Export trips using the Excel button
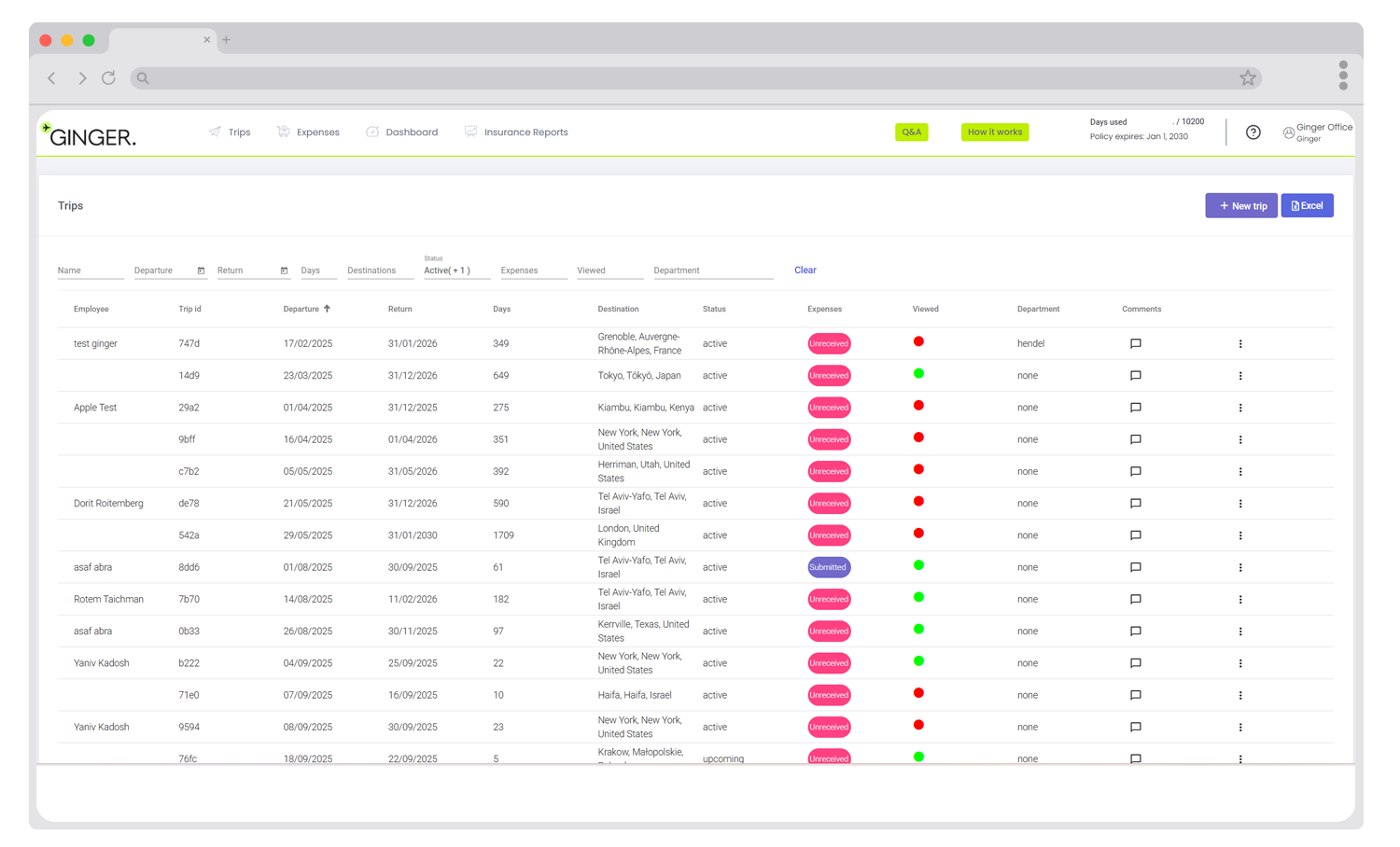Screen dimensions: 1400x847 (1307, 206)
